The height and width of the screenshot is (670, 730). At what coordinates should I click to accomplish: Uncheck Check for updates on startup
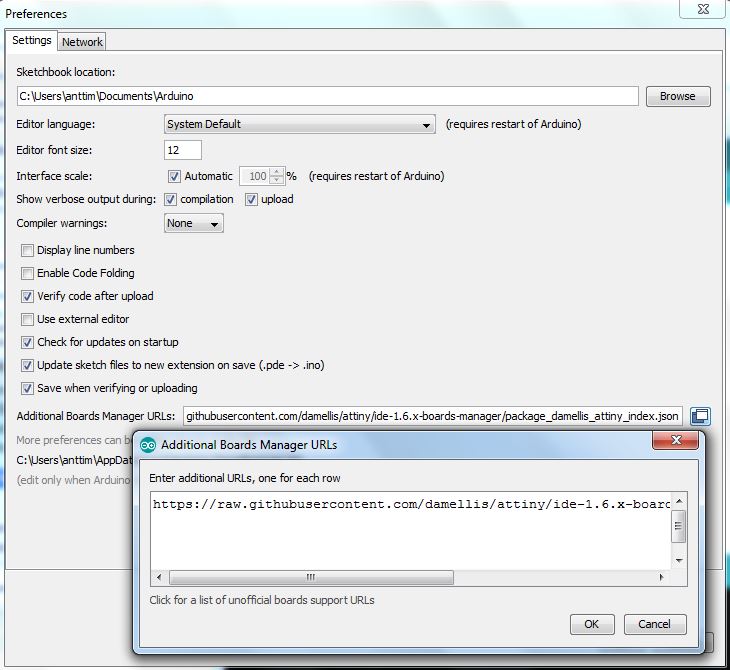27,343
